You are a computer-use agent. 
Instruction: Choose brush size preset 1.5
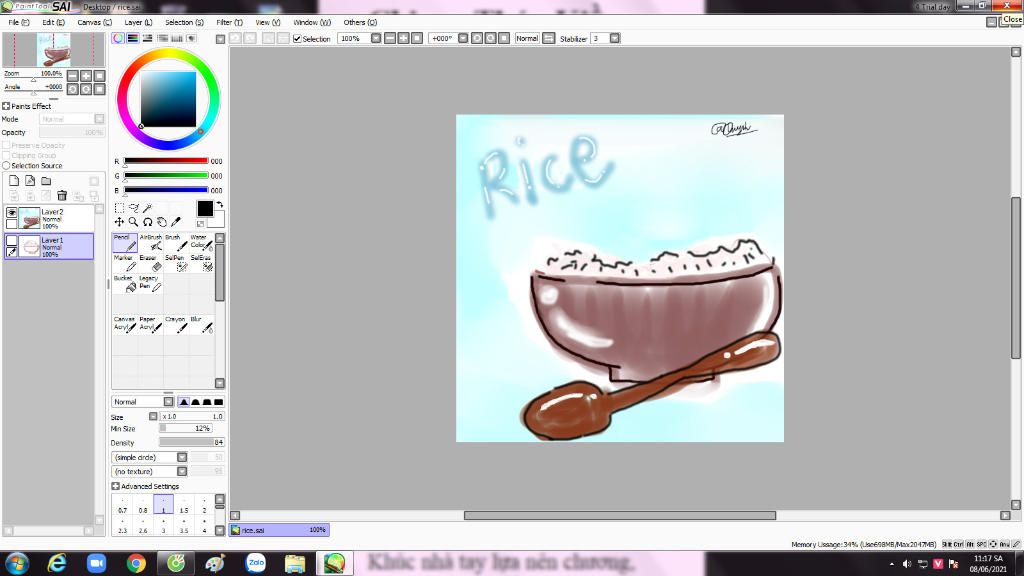click(184, 505)
